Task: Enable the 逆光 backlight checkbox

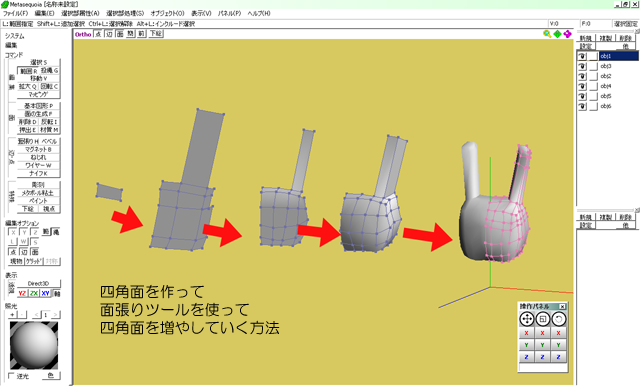Action: pyautogui.click(x=11, y=376)
